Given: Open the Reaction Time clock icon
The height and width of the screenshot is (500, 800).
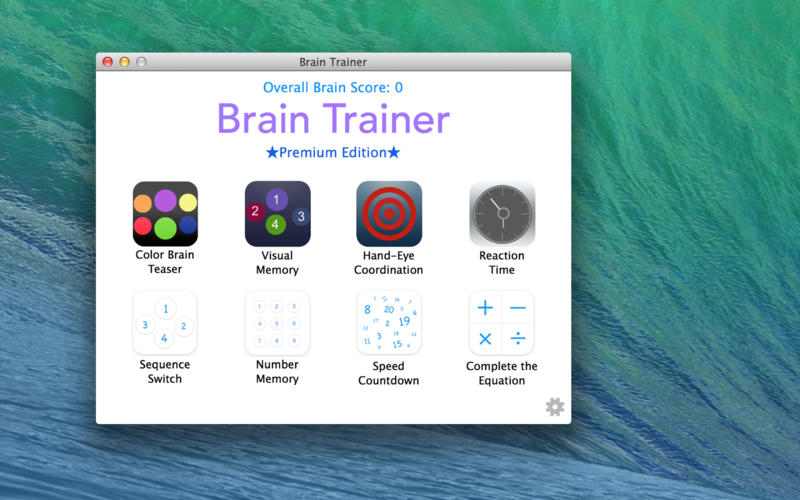Looking at the screenshot, I should (x=502, y=214).
